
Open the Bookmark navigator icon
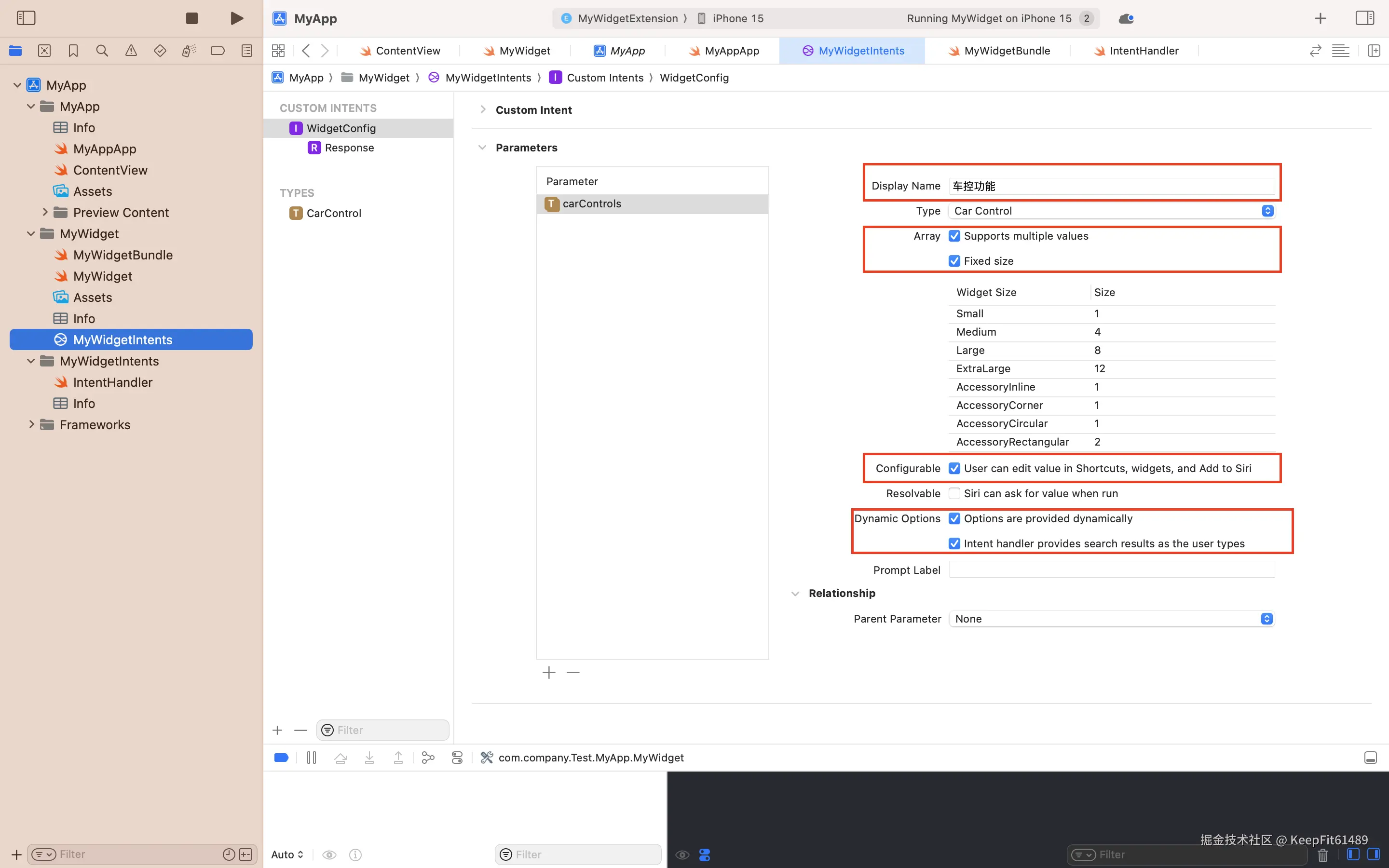(x=73, y=51)
